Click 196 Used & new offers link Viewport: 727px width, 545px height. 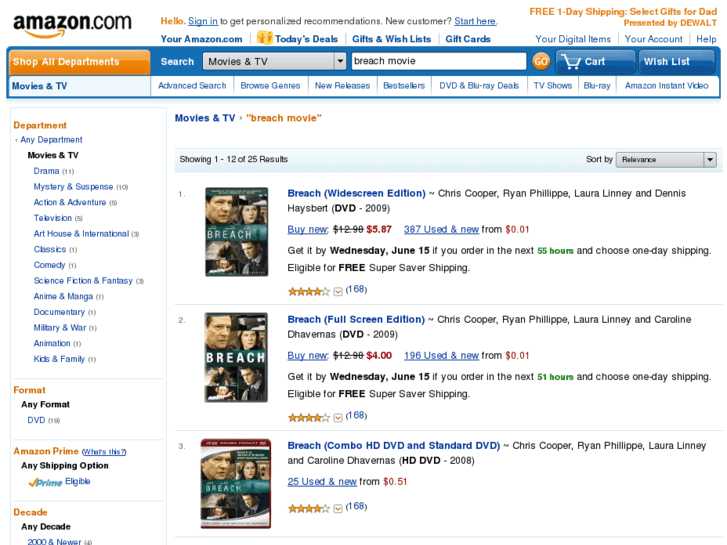pos(441,355)
